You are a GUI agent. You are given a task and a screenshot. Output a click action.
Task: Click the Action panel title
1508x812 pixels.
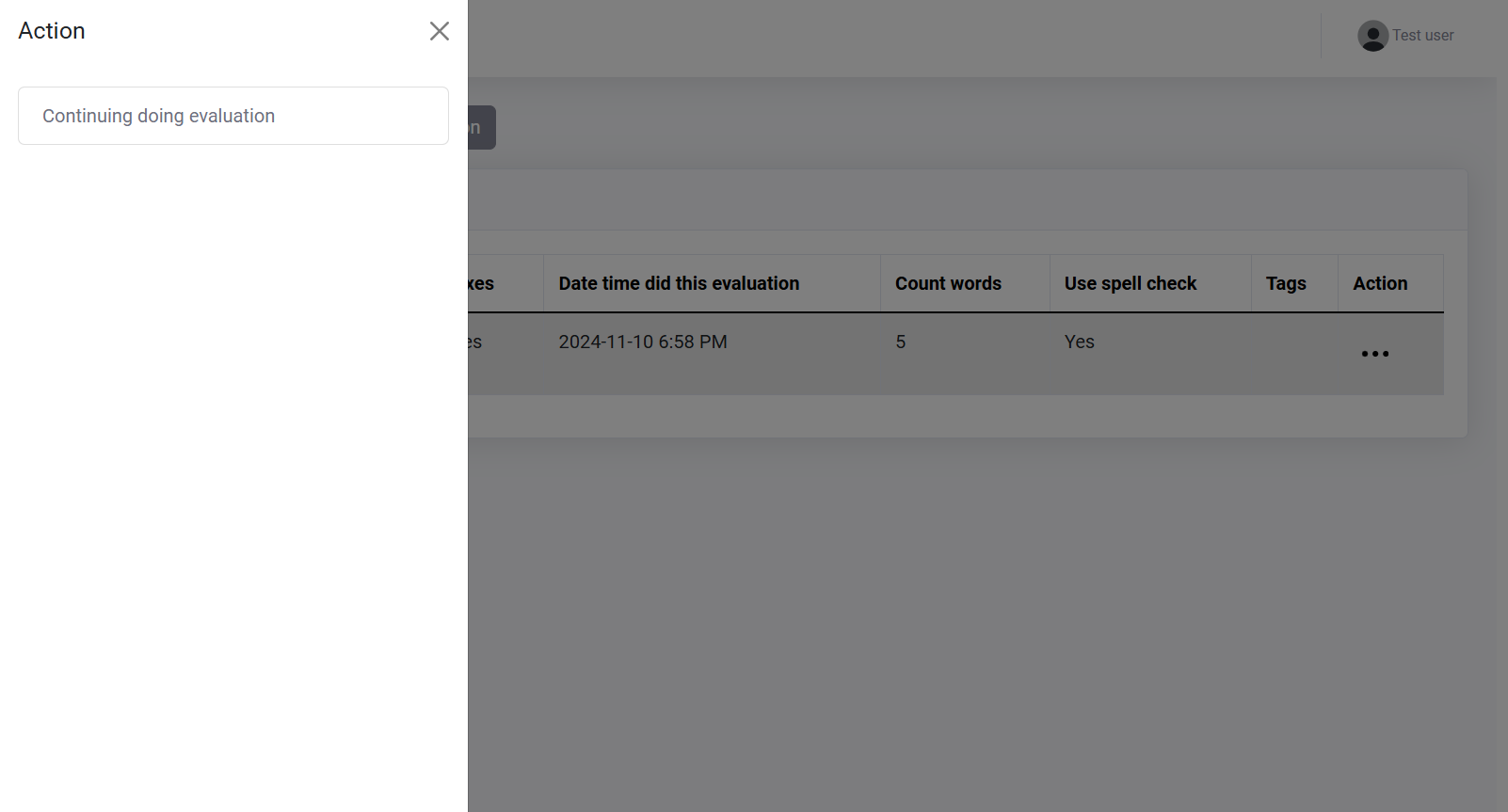(52, 31)
